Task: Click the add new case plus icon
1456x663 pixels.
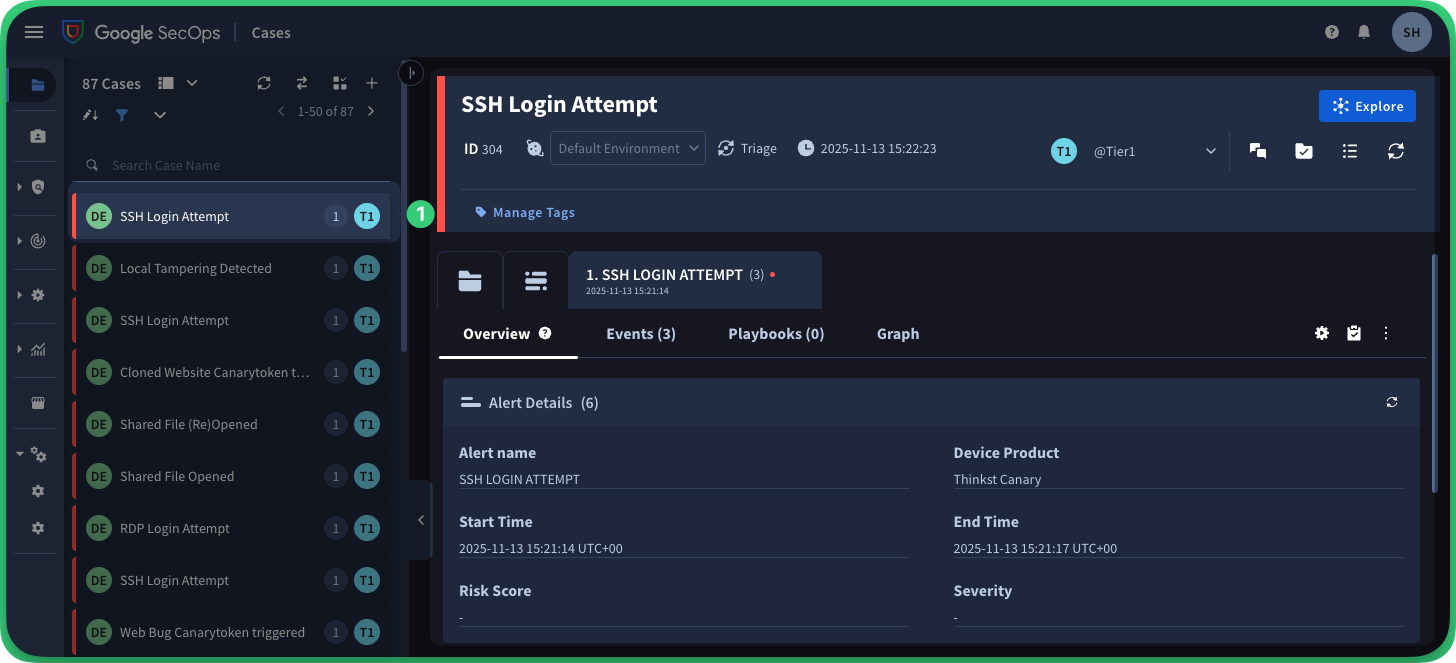Action: pyautogui.click(x=371, y=83)
